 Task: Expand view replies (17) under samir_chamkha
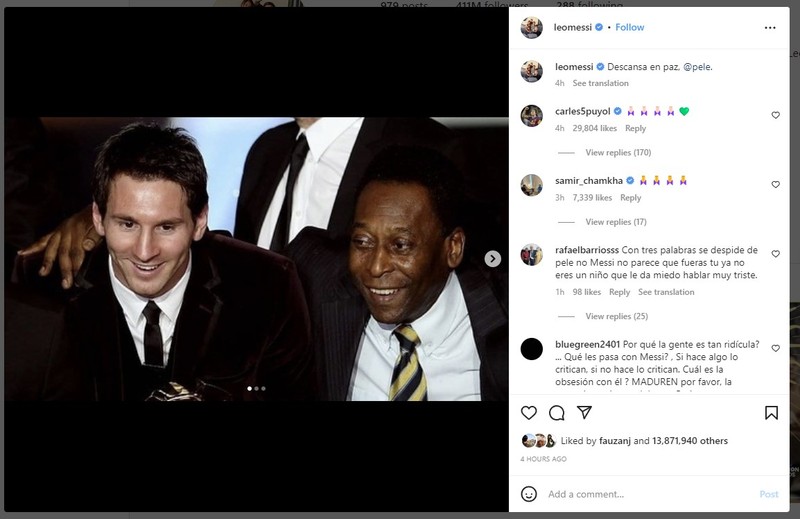(615, 222)
